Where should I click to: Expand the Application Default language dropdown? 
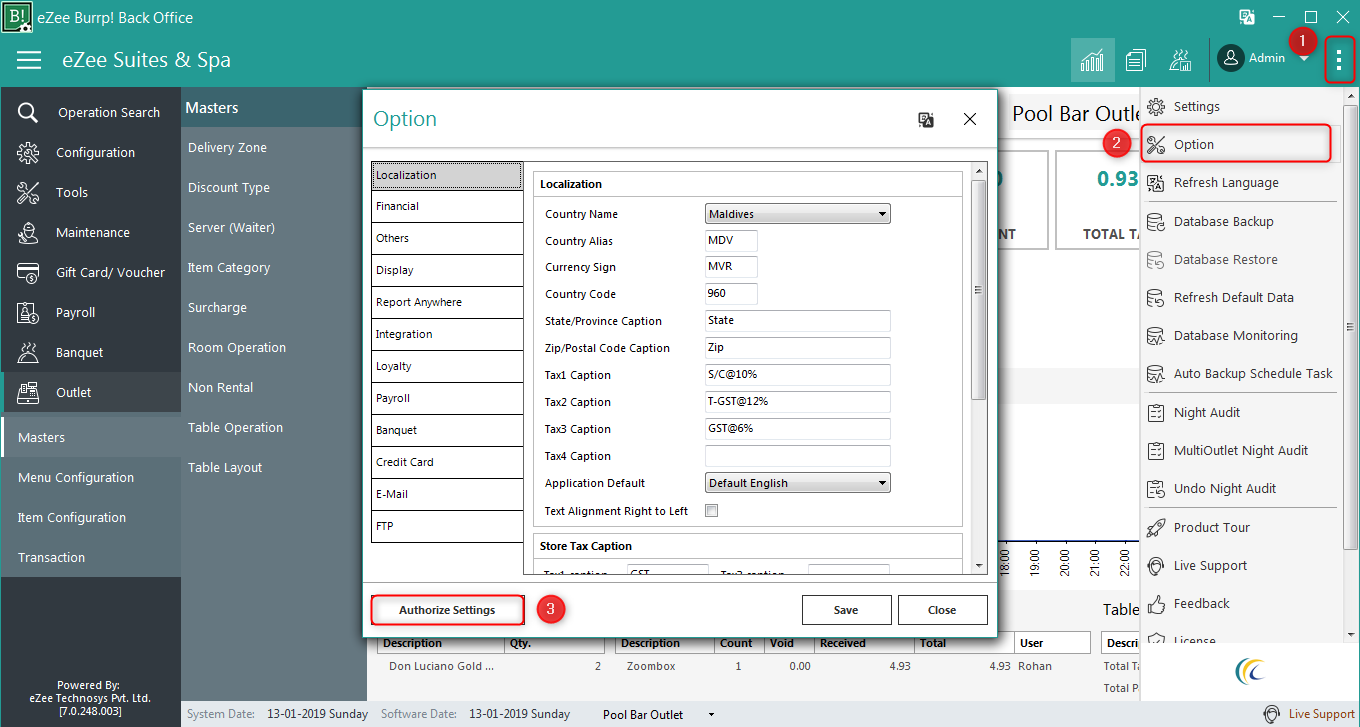[x=882, y=483]
